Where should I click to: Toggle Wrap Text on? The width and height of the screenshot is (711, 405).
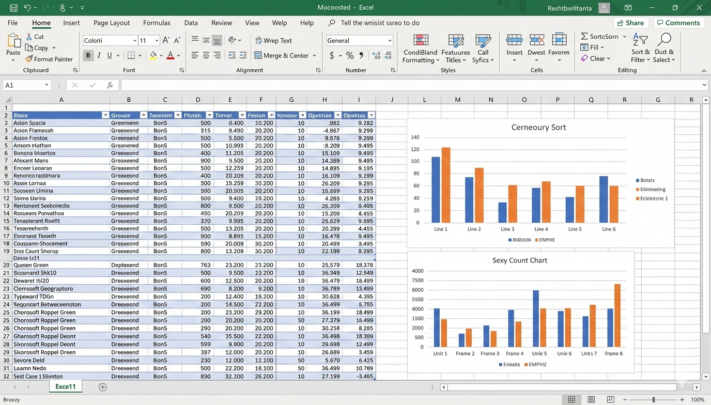point(256,41)
